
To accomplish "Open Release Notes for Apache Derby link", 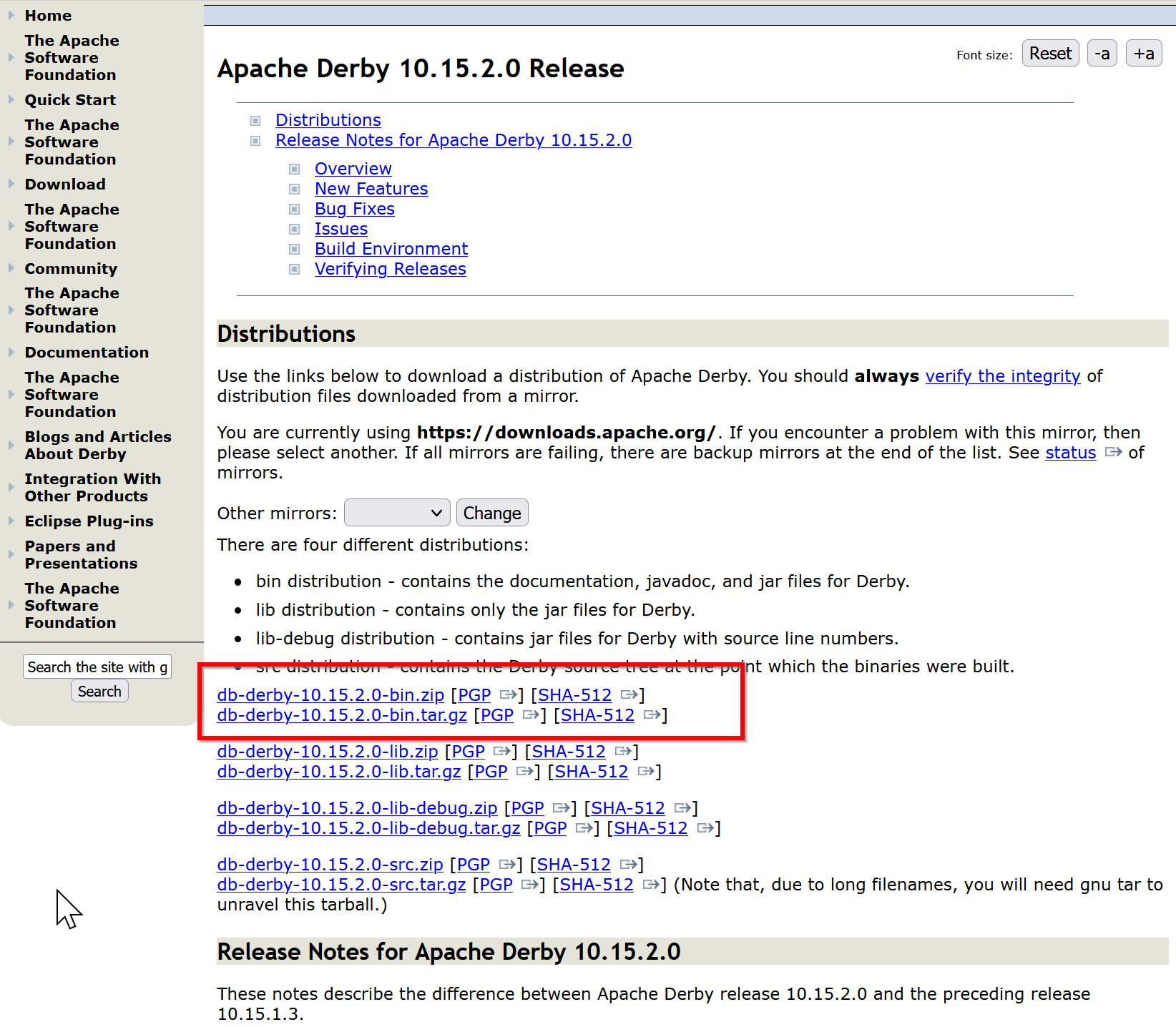I will tap(454, 139).
